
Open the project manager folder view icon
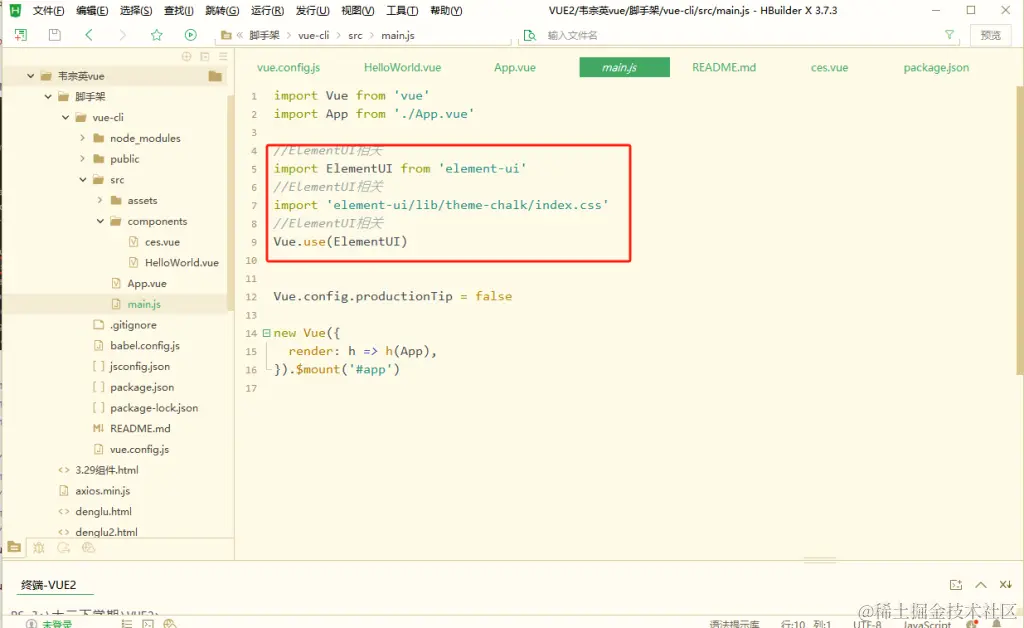pyautogui.click(x=14, y=547)
